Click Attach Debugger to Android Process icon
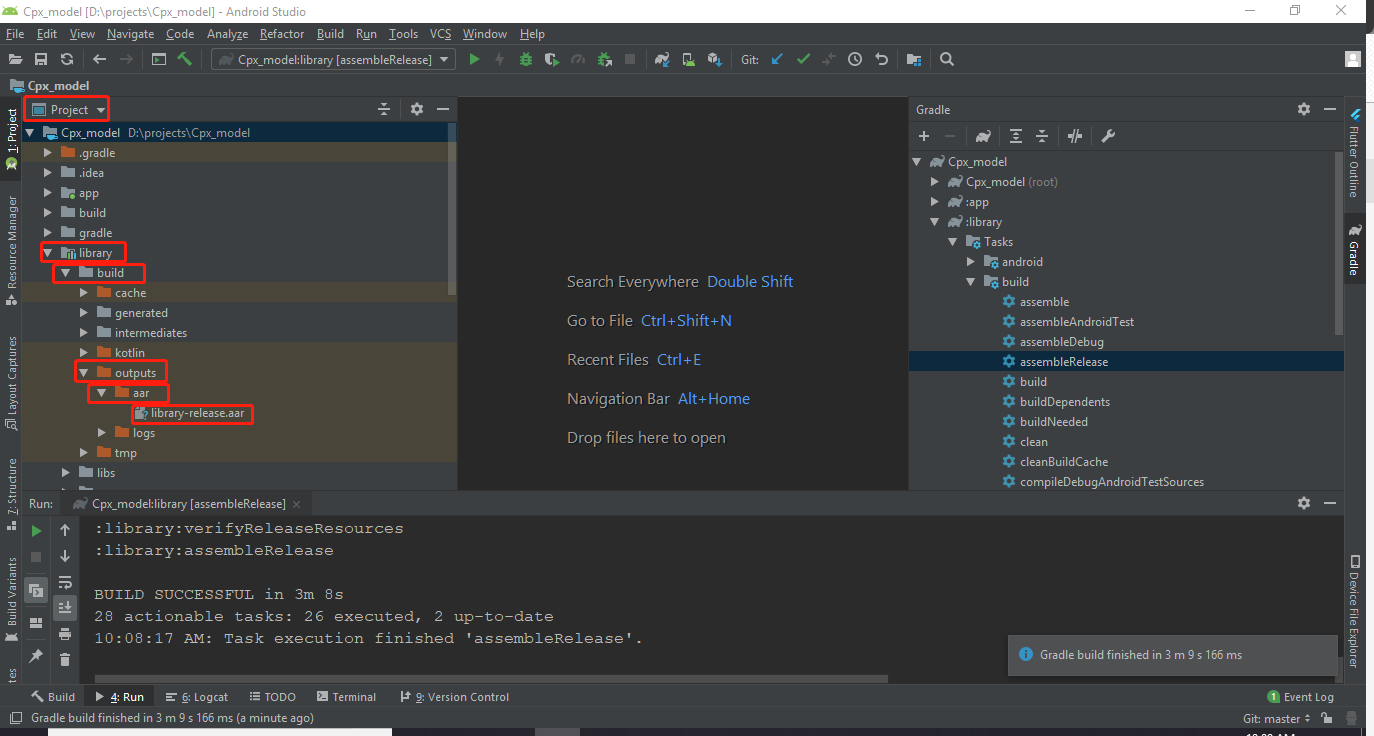This screenshot has height=736, width=1374. point(604,59)
